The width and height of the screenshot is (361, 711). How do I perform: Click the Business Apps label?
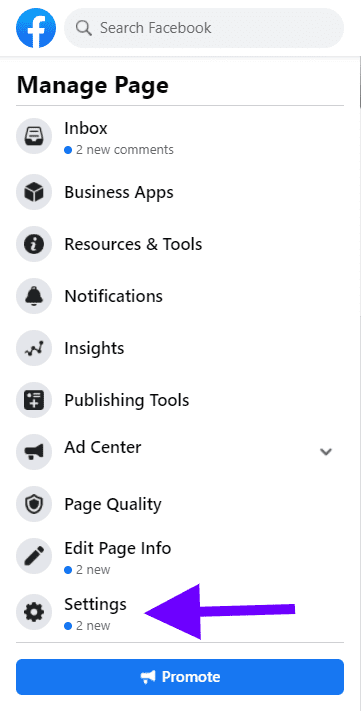point(119,193)
